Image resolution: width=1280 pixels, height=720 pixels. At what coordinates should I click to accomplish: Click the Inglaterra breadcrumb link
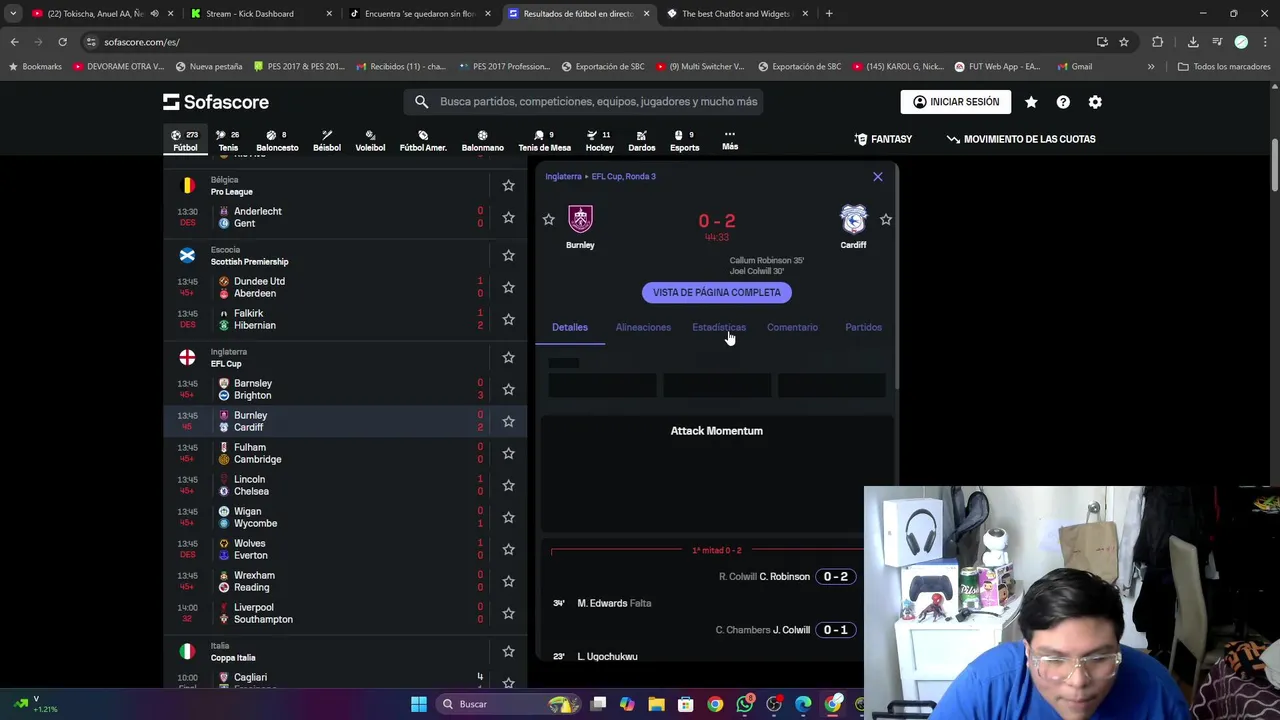[563, 176]
